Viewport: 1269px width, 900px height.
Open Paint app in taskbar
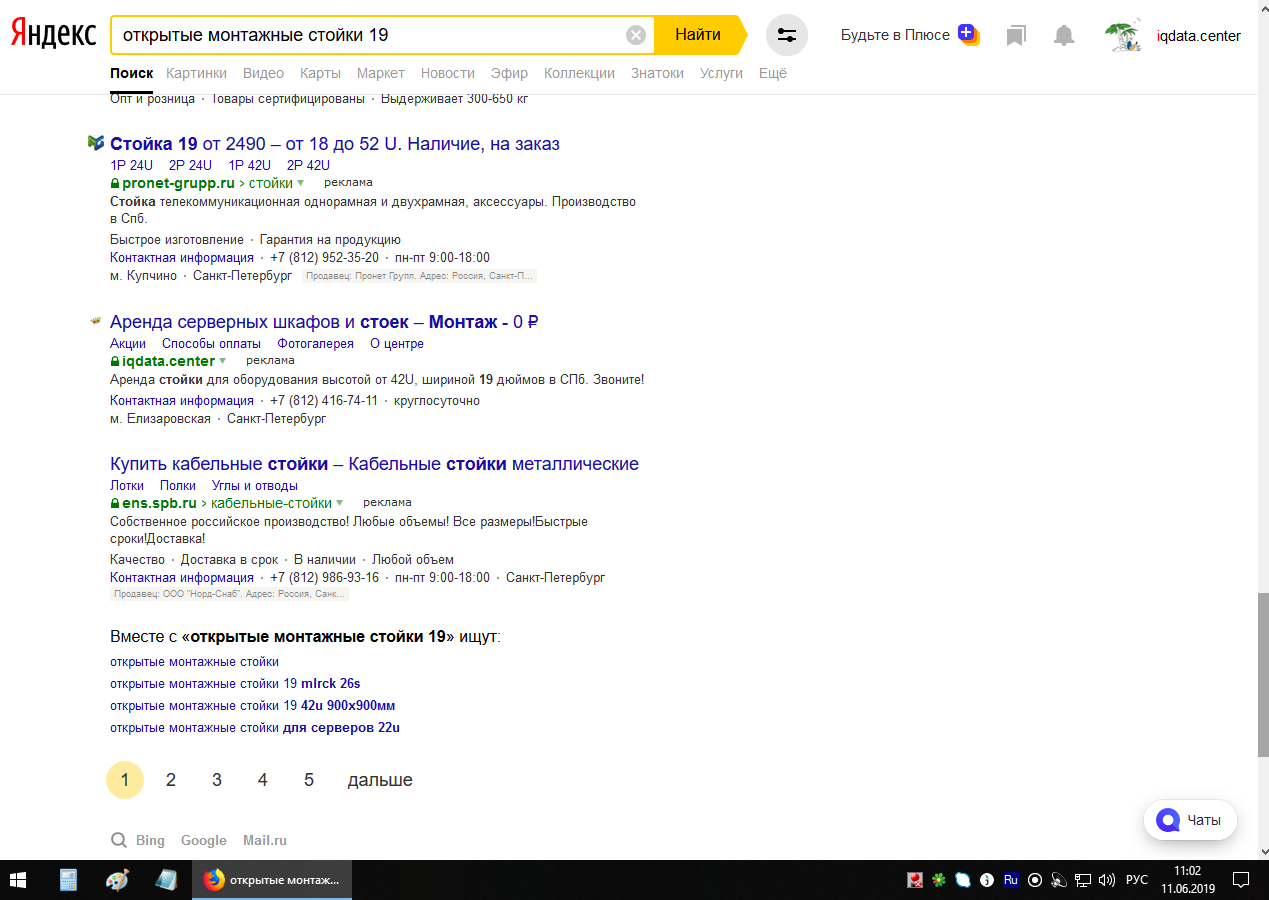(x=118, y=880)
